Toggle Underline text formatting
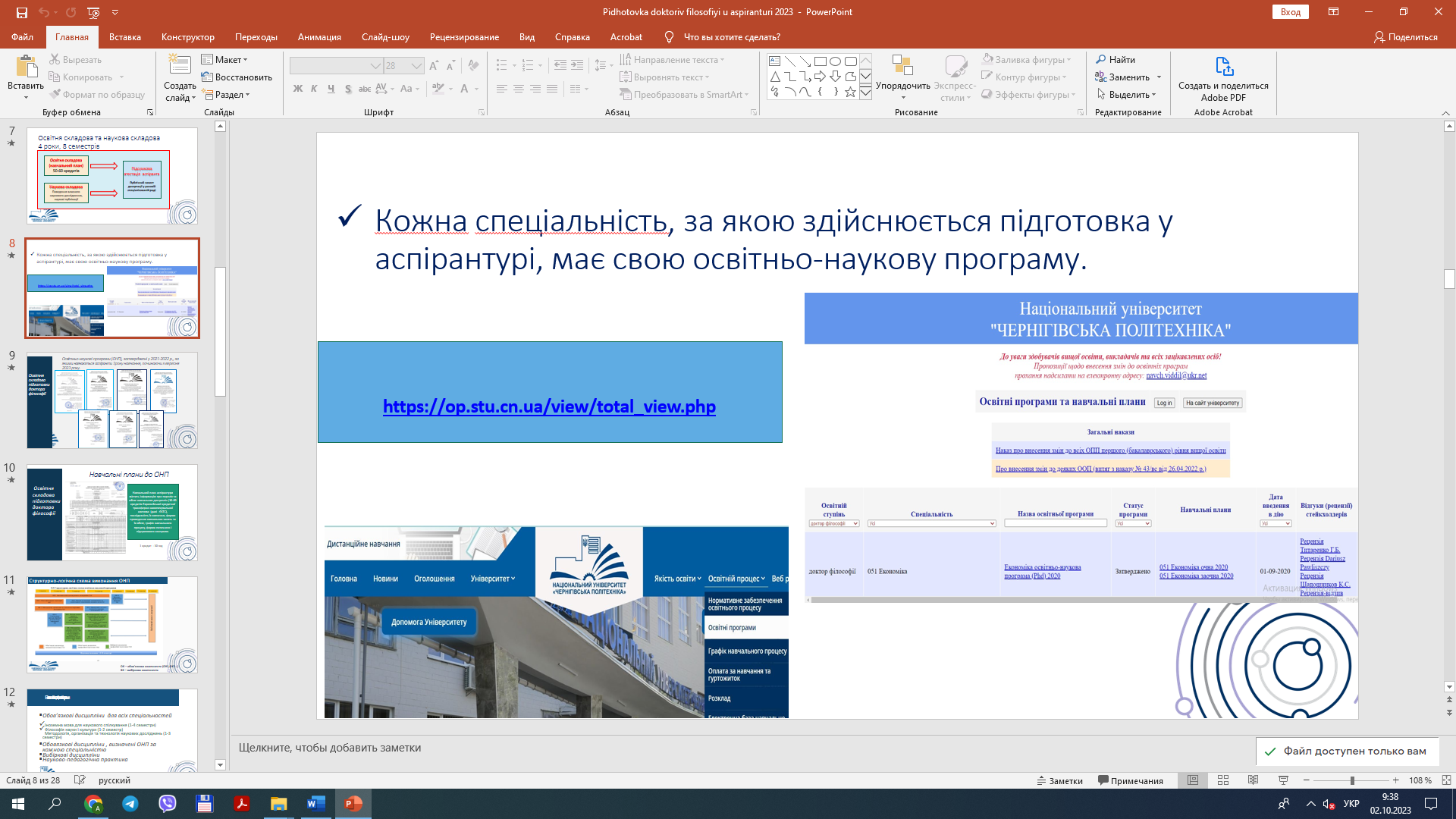1456x819 pixels. tap(331, 89)
